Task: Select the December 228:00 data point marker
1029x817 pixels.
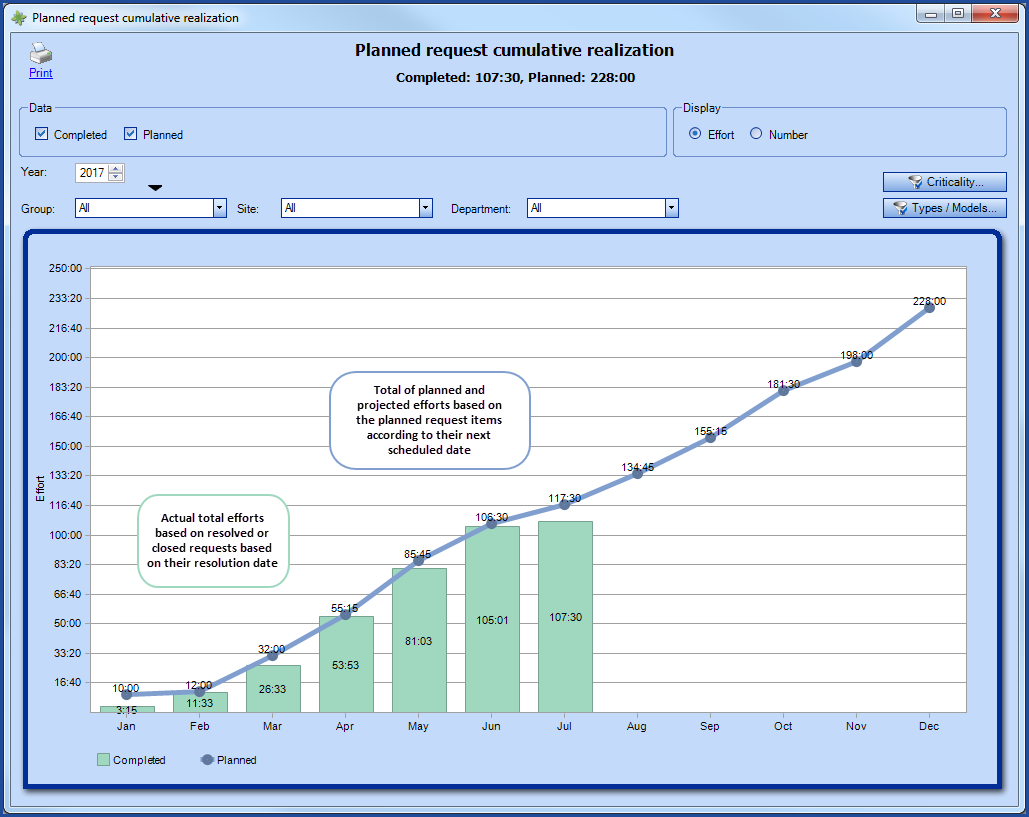Action: [x=929, y=310]
